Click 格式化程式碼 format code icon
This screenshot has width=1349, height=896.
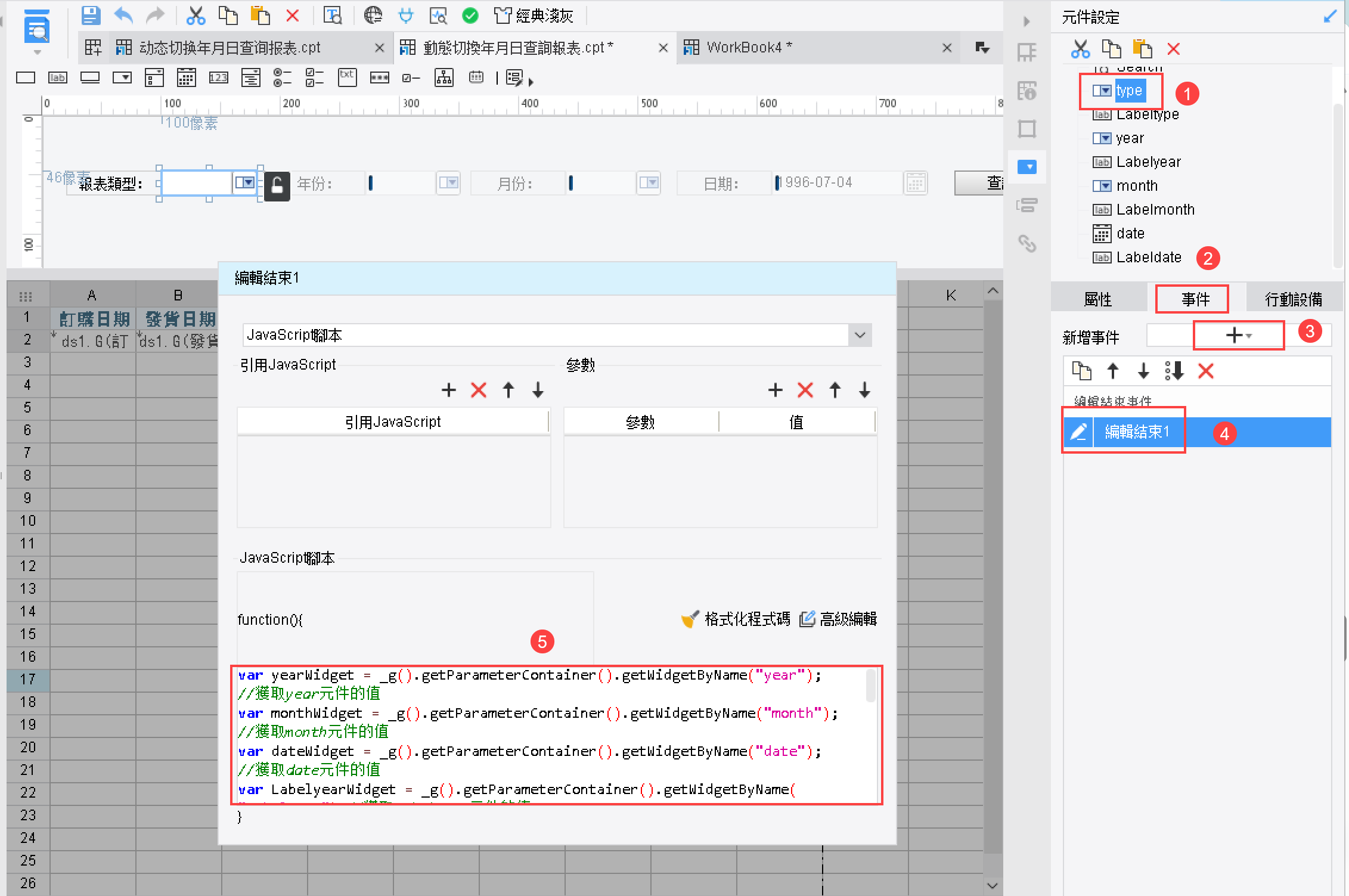click(690, 619)
